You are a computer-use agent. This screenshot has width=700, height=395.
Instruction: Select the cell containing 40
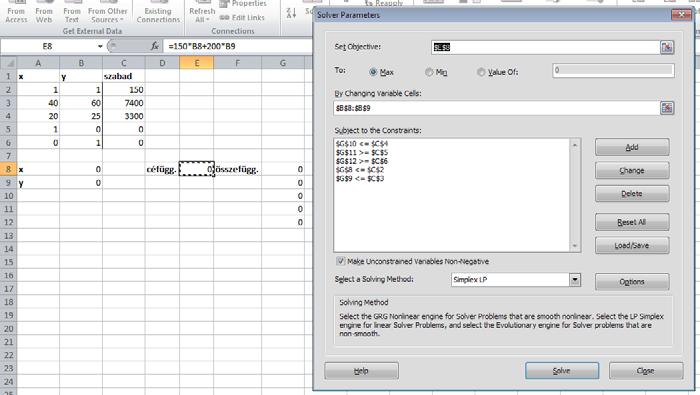(x=38, y=103)
